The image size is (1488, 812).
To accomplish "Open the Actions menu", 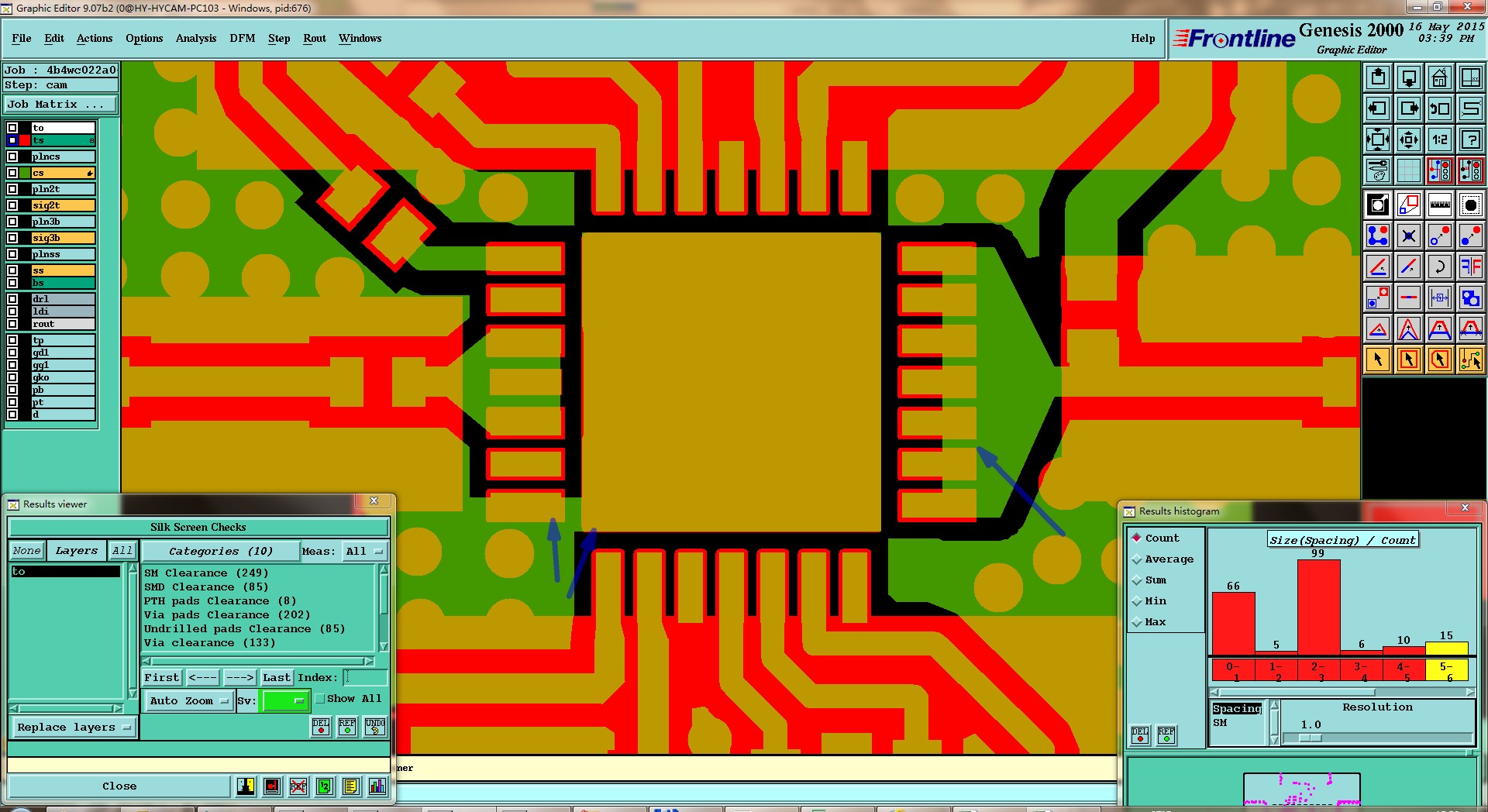I will [x=95, y=38].
